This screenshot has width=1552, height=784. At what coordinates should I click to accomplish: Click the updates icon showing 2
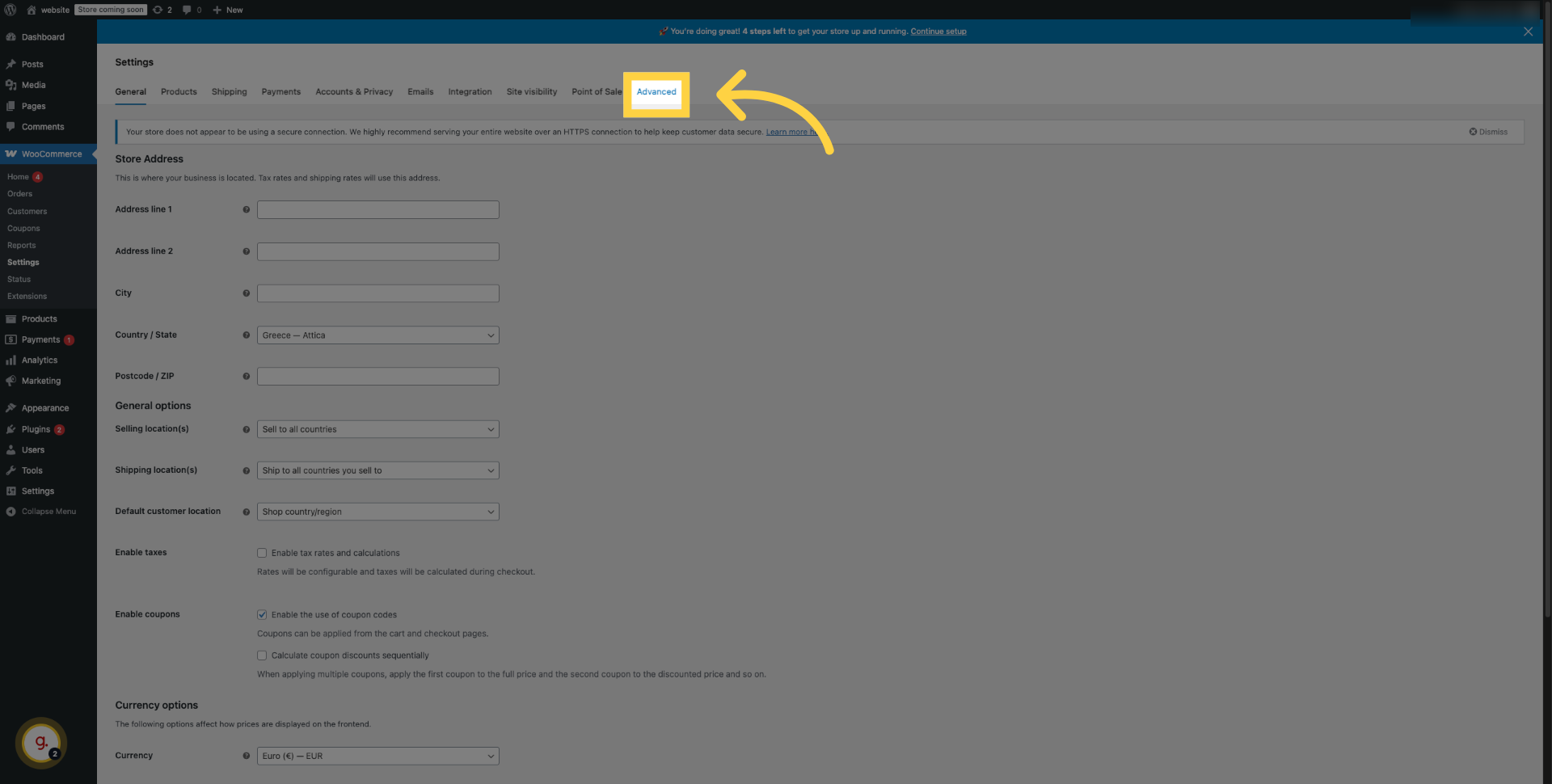pos(158,10)
